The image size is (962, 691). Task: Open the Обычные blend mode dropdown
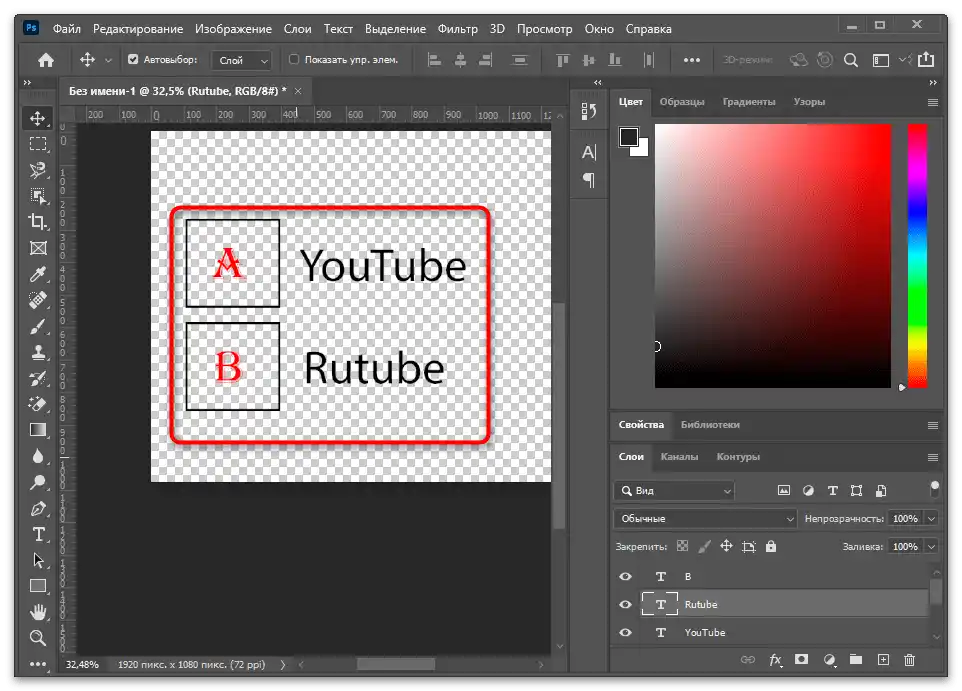pyautogui.click(x=705, y=519)
